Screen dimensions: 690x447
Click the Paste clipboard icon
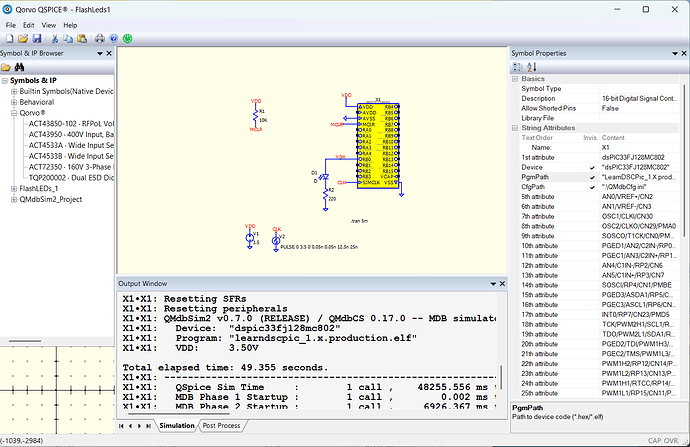tap(82, 39)
